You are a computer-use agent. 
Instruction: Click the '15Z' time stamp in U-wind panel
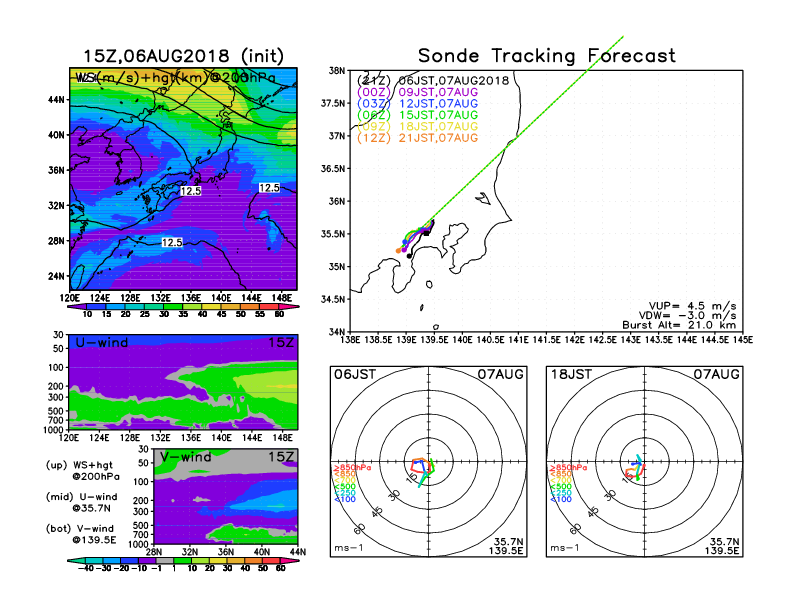[280, 343]
